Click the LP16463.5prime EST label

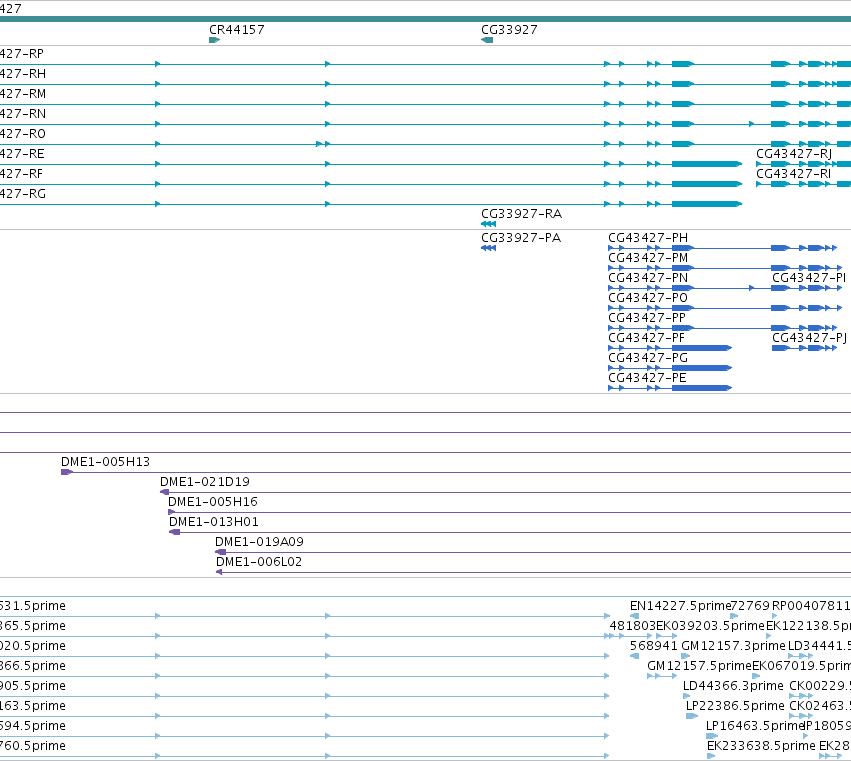754,726
